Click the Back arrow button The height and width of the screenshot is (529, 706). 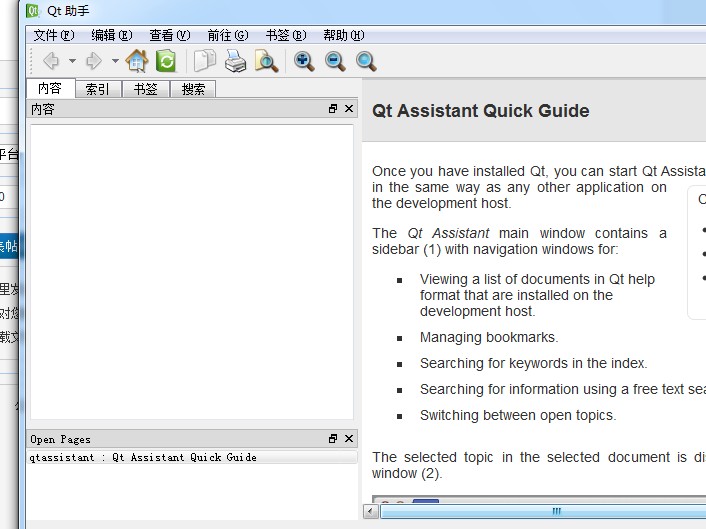[50, 61]
